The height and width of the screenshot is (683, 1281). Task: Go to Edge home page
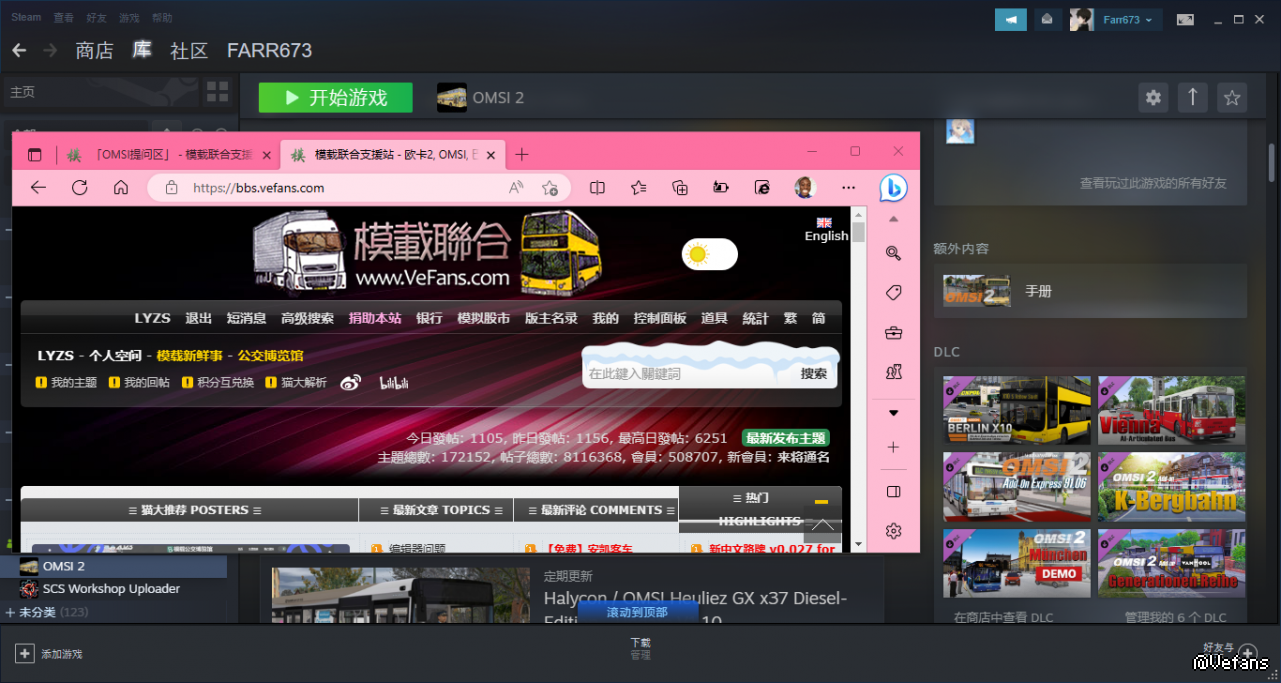(121, 187)
